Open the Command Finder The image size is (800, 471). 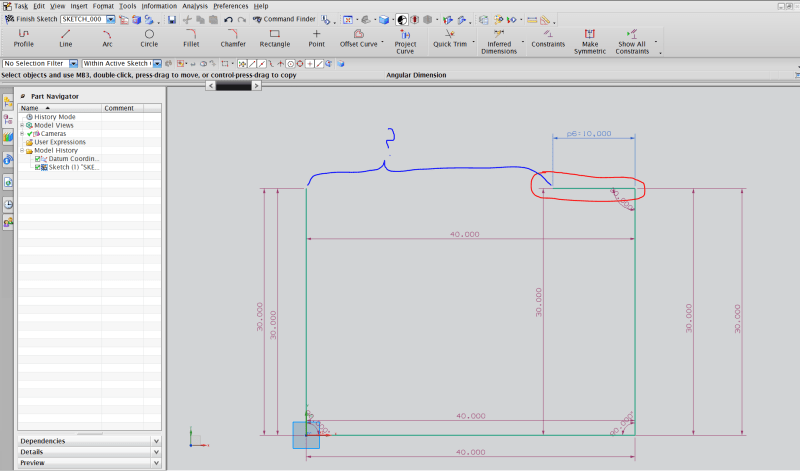point(284,19)
